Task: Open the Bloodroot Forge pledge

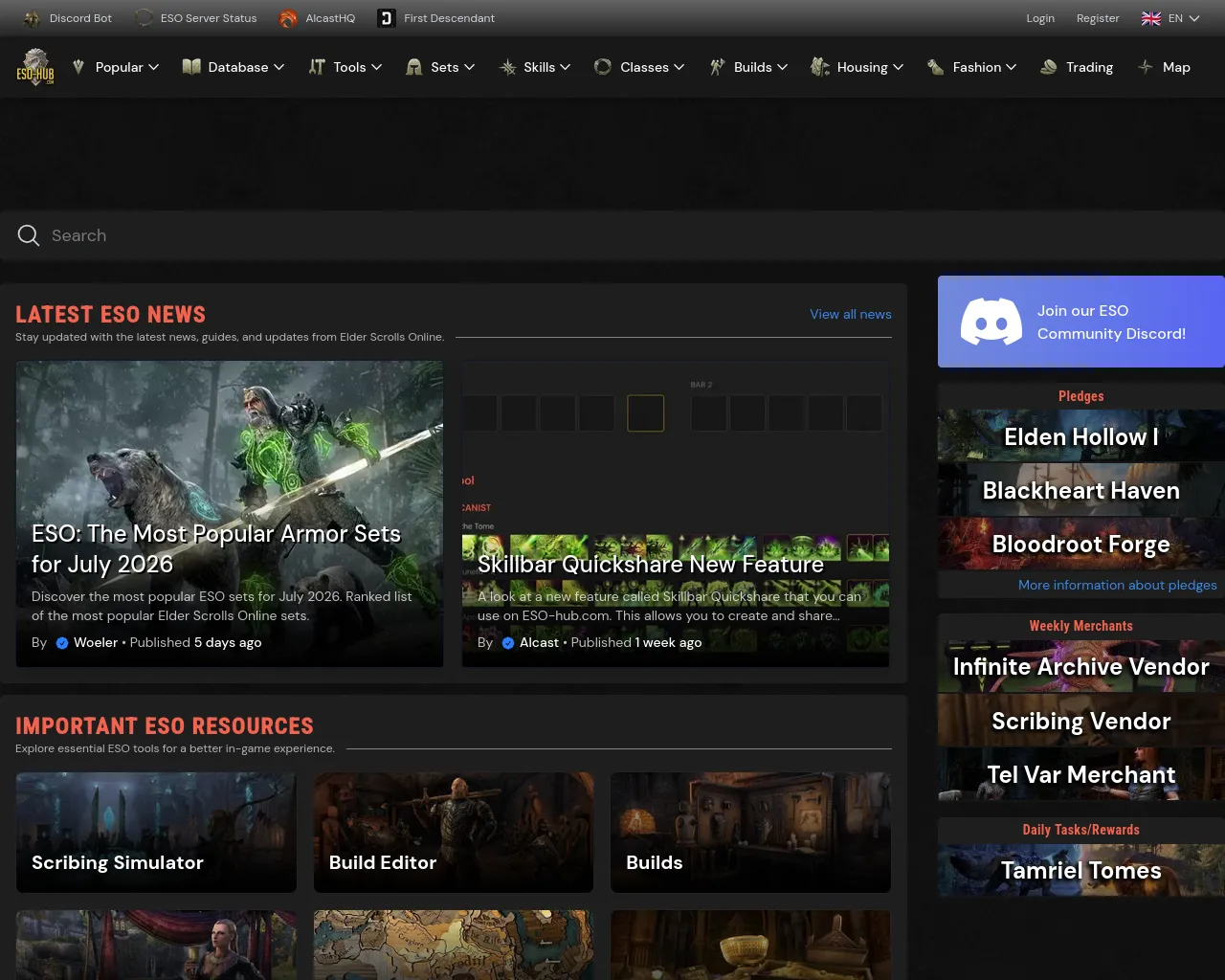Action: point(1081,544)
